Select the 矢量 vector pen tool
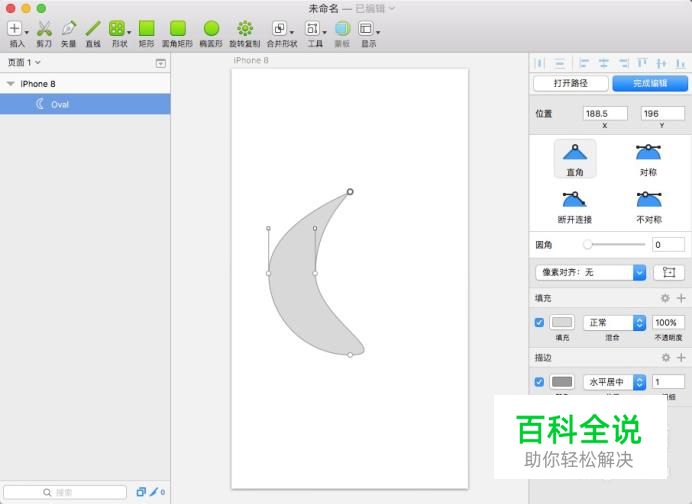Viewport: 692px width, 504px height. point(68,29)
